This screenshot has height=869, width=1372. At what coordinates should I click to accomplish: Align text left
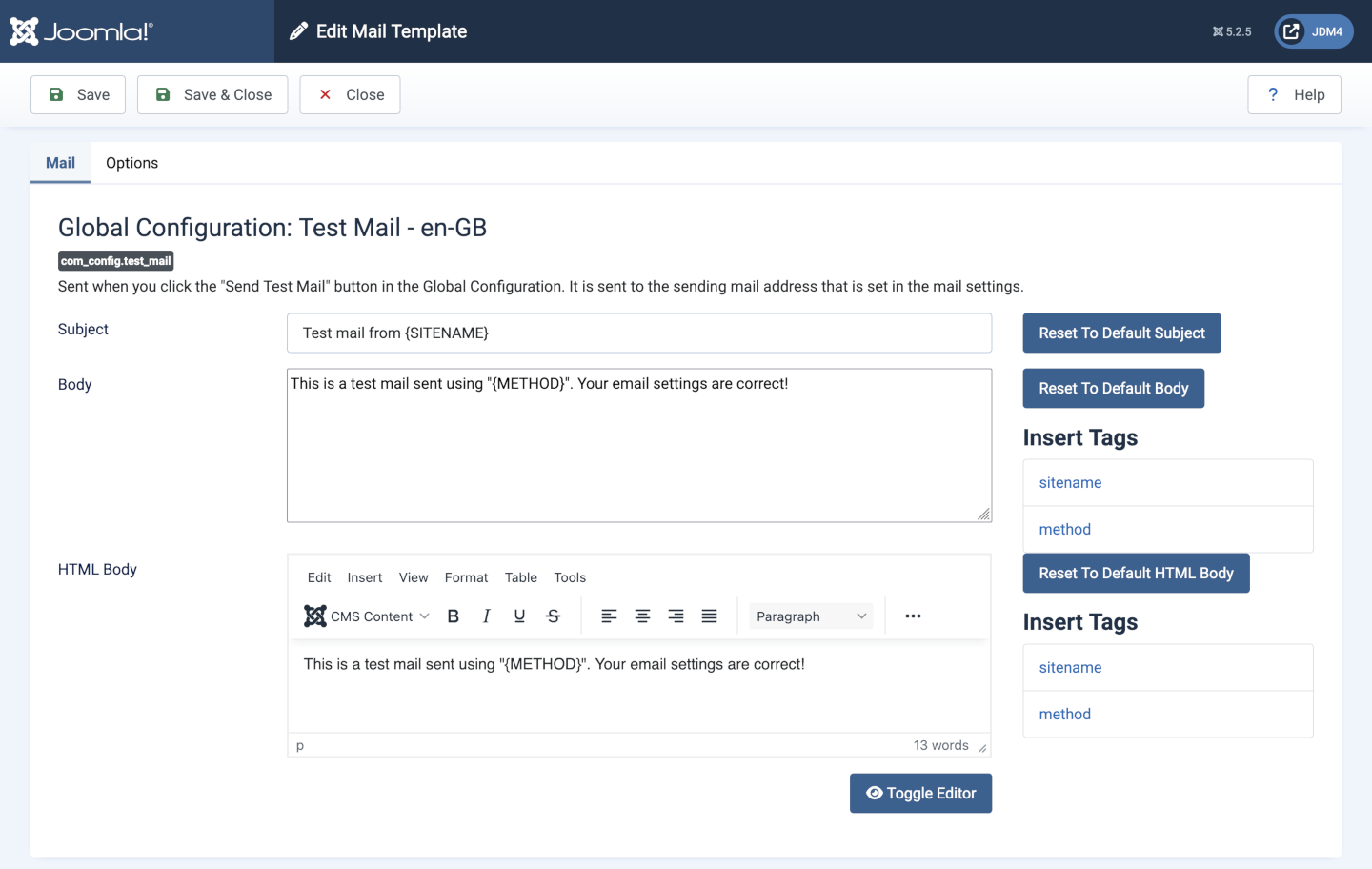point(610,616)
